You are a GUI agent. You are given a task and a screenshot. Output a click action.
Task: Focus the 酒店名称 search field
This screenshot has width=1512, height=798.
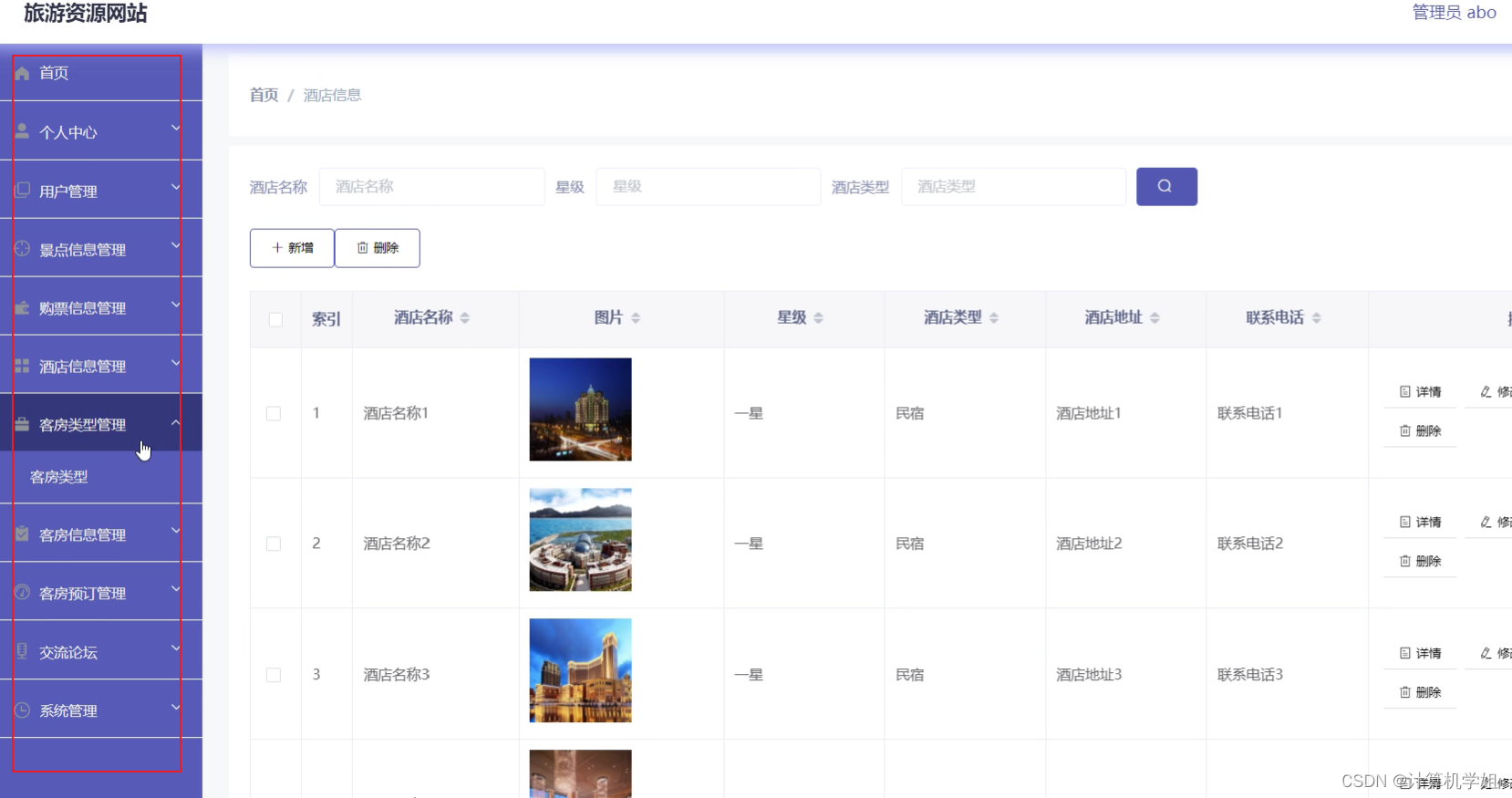(432, 186)
